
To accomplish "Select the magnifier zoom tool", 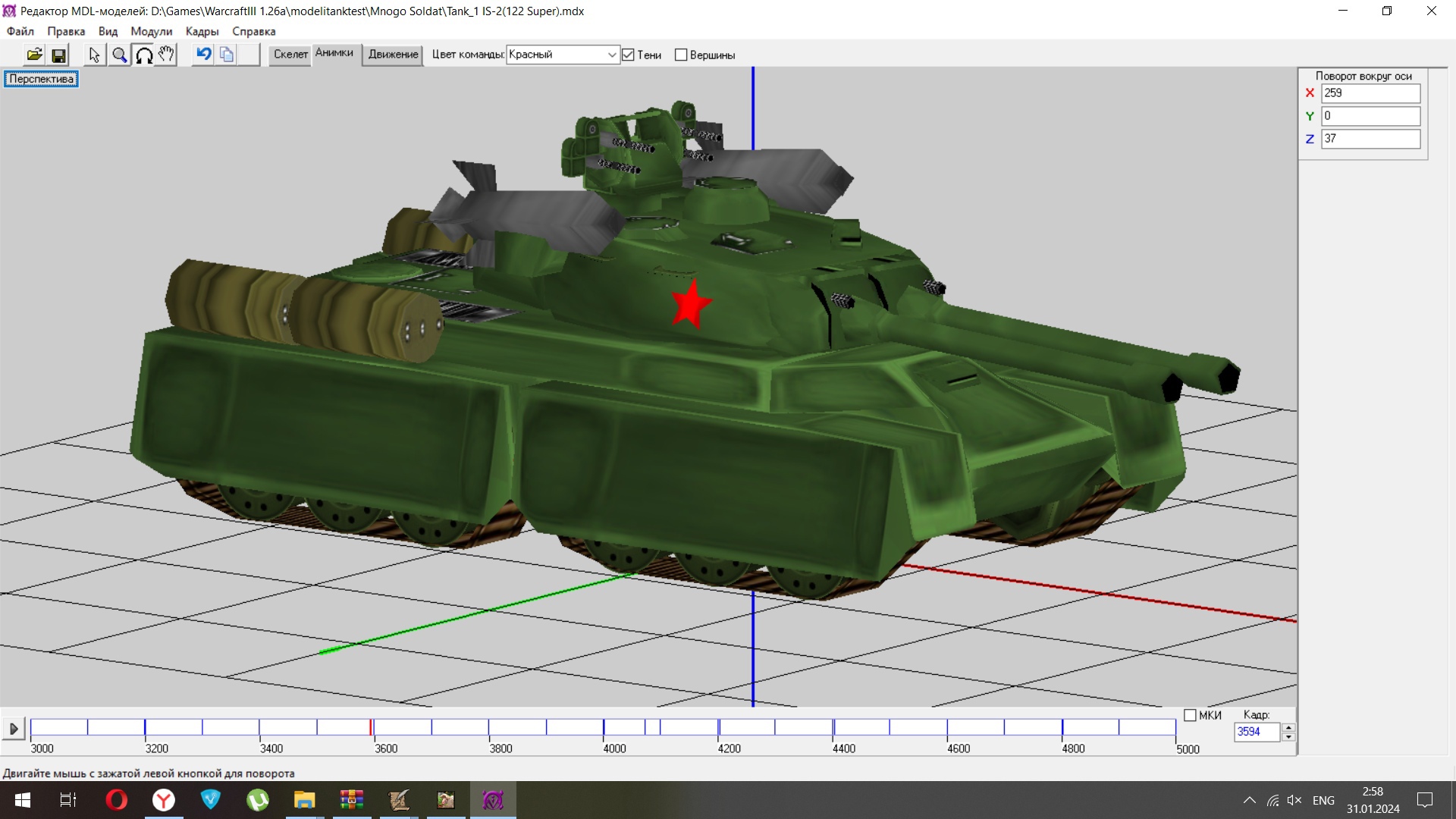I will coord(119,55).
